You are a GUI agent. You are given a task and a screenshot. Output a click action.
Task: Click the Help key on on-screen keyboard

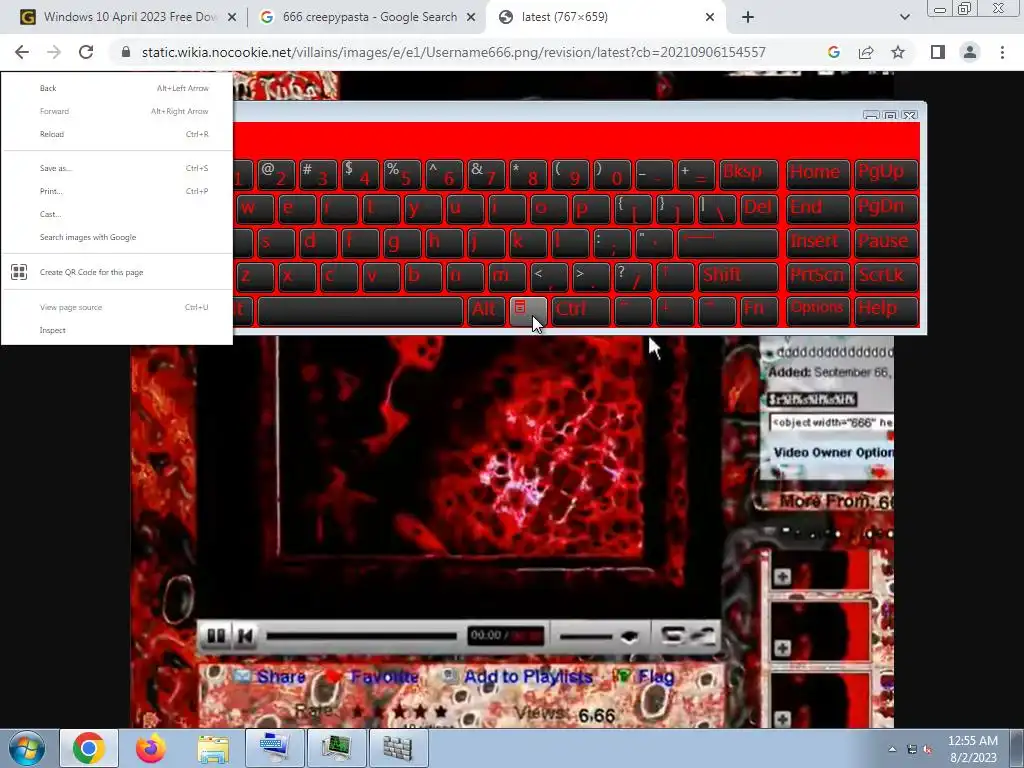(885, 311)
